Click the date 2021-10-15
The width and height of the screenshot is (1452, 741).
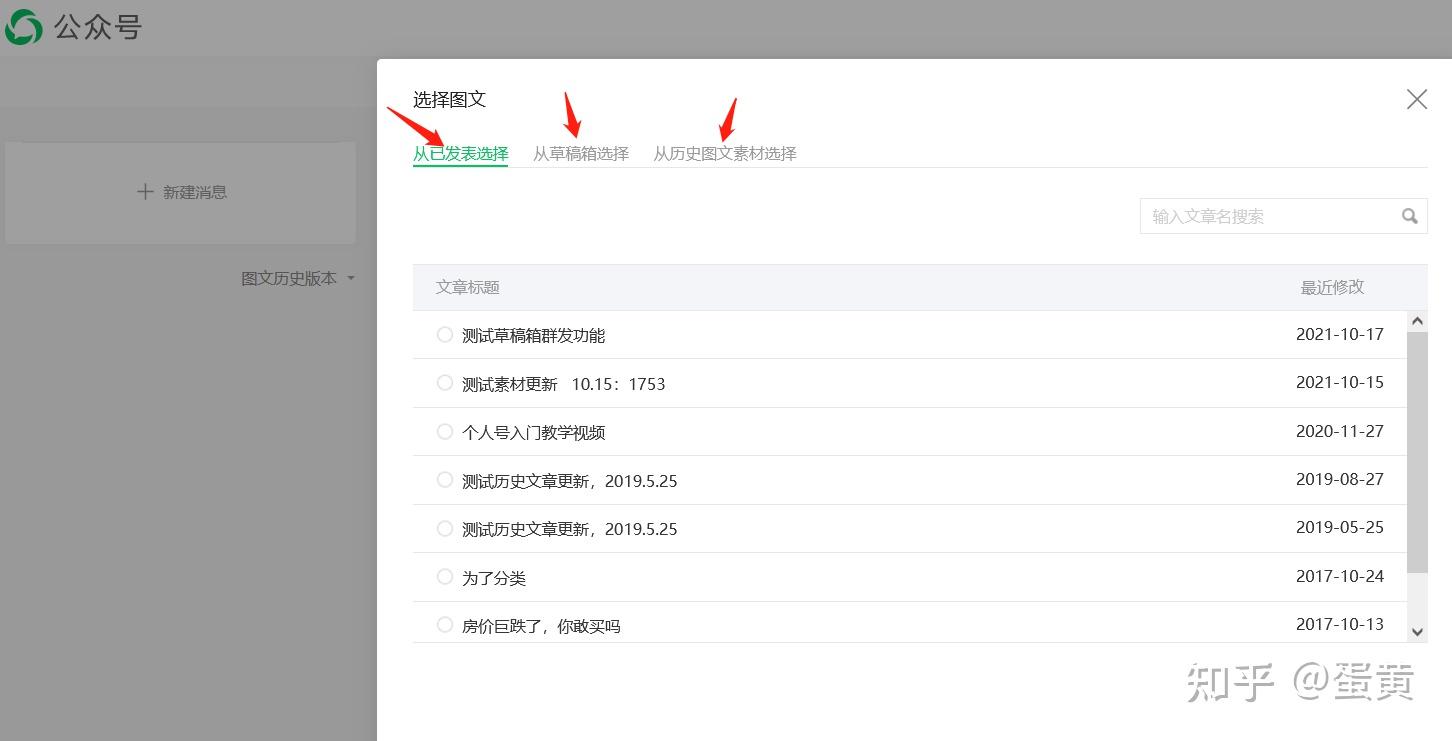(x=1340, y=382)
